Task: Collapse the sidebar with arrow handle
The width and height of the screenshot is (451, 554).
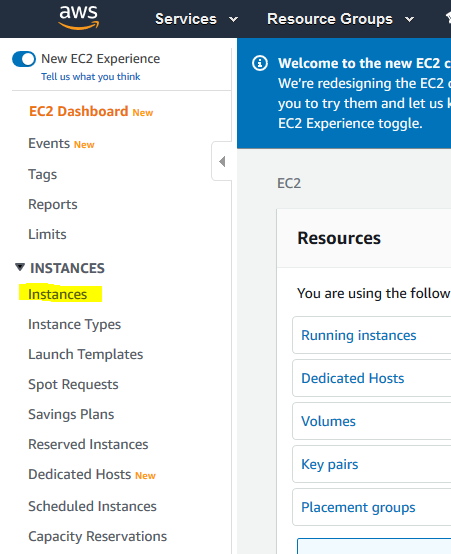Action: [x=222, y=161]
